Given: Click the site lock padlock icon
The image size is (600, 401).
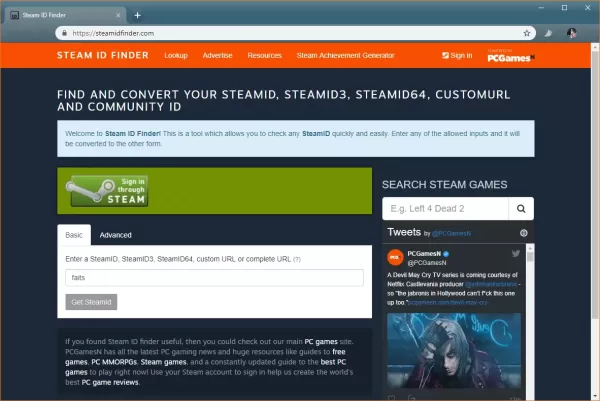Looking at the screenshot, I should pos(64,33).
